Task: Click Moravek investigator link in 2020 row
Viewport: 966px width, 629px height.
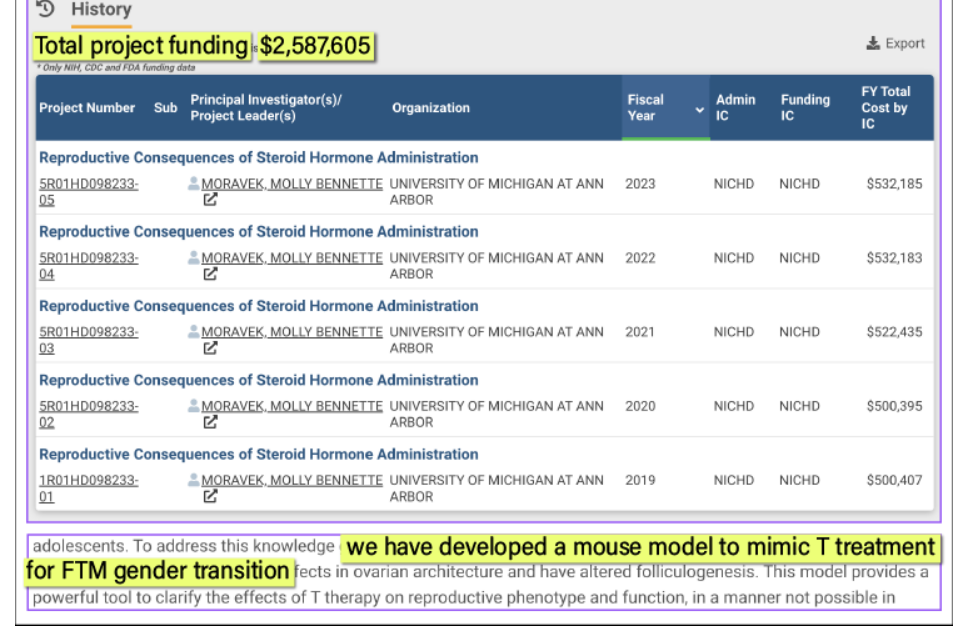Action: click(292, 406)
